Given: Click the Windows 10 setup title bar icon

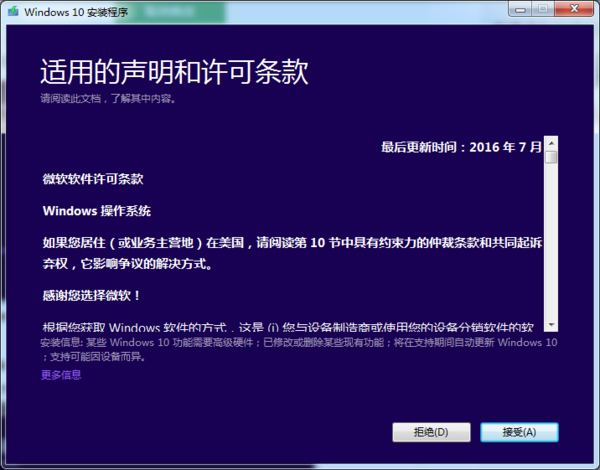Looking at the screenshot, I should pyautogui.click(x=14, y=11).
